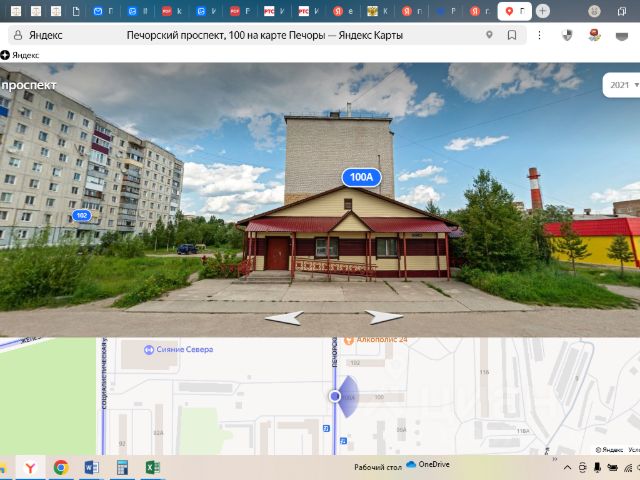Open the pinned tab with blank document icon
The height and width of the screenshot is (480, 640).
76,11
